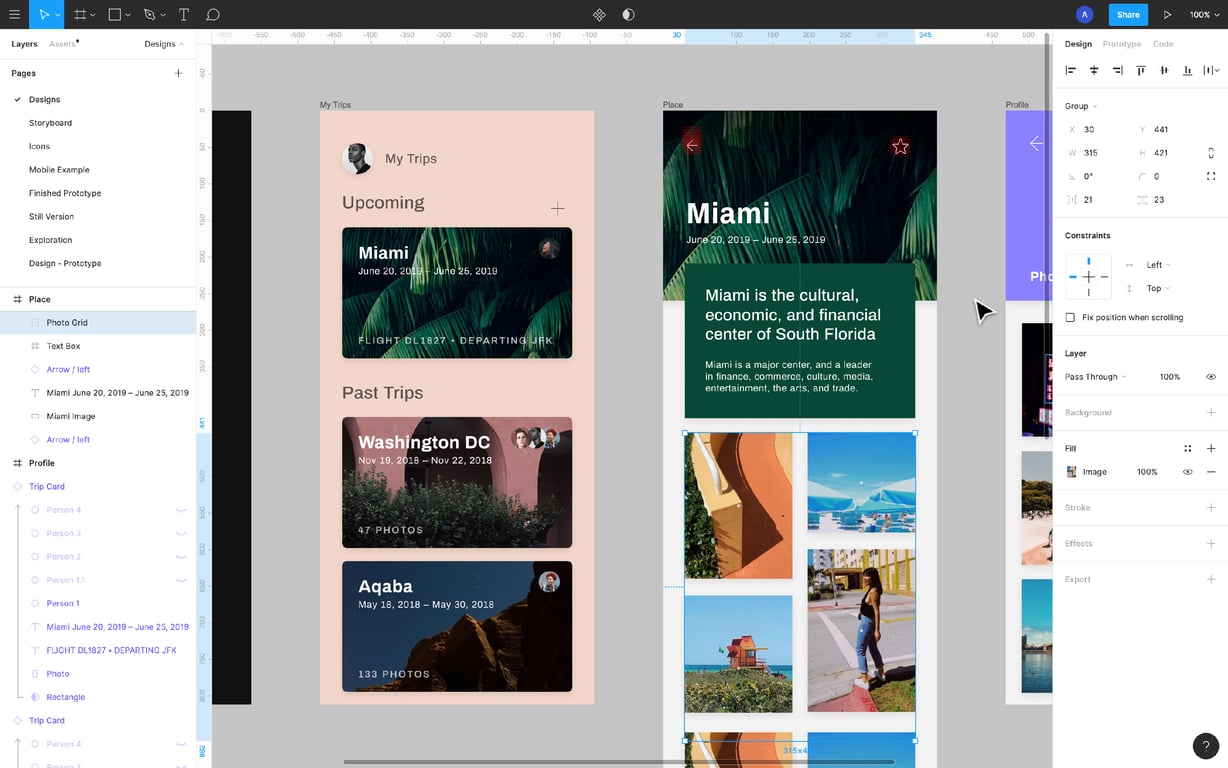Toggle layer visibility eye in Layer section

1210,377
